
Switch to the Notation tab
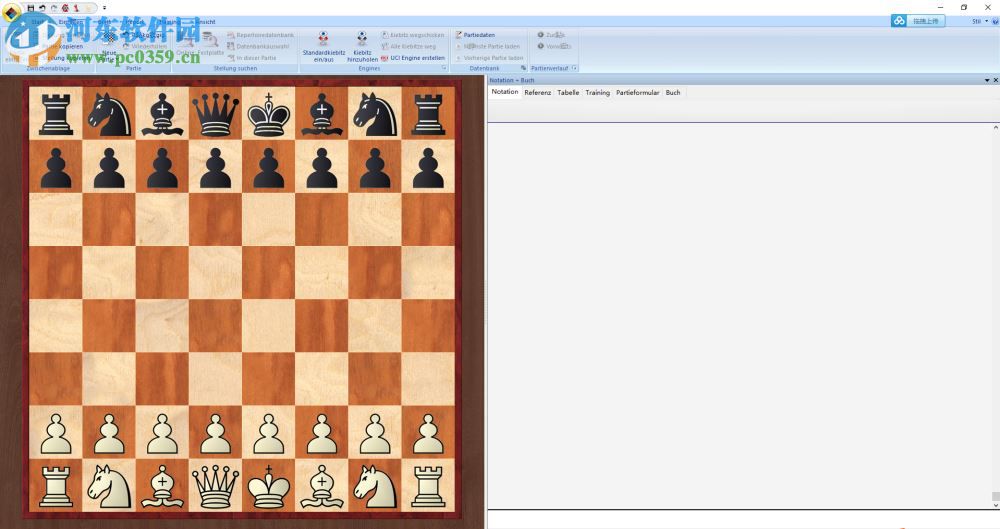pyautogui.click(x=504, y=92)
